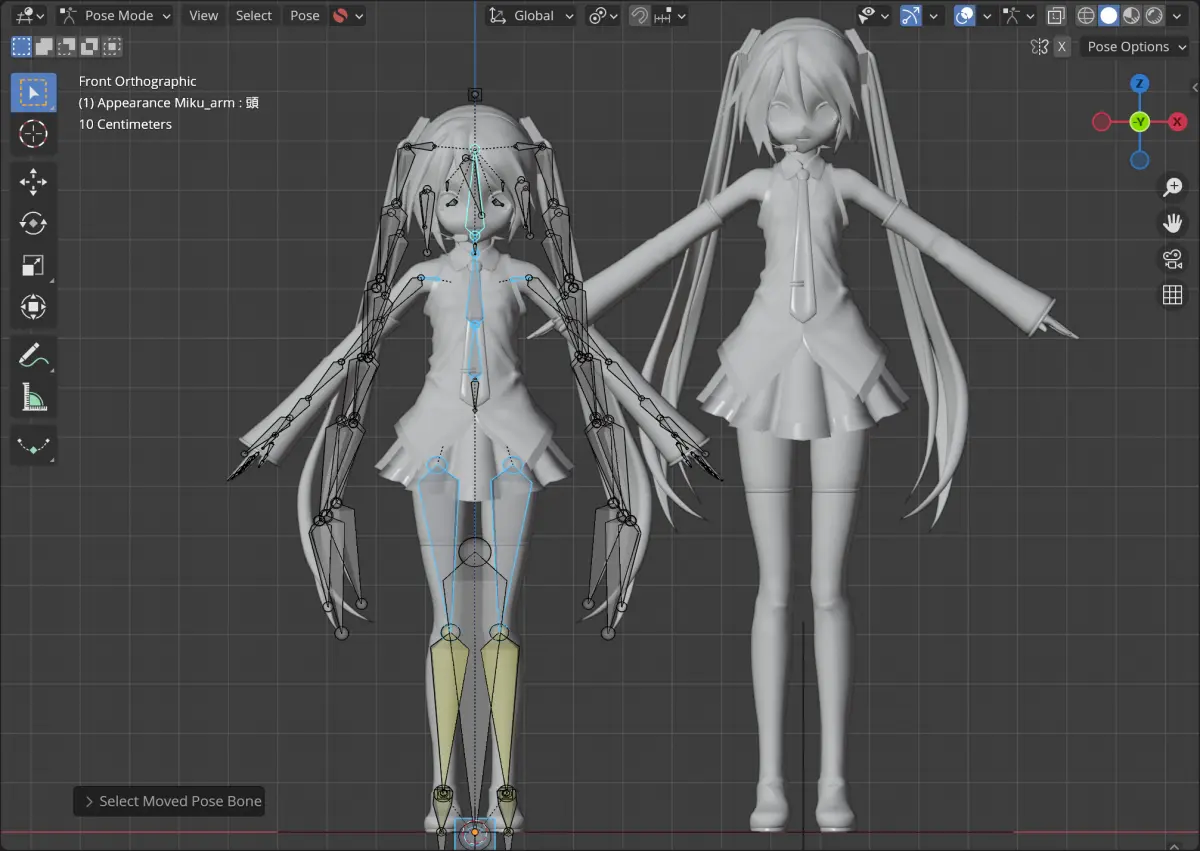The image size is (1200, 851).
Task: Click the green Y axis gizmo ball
Action: (1139, 122)
